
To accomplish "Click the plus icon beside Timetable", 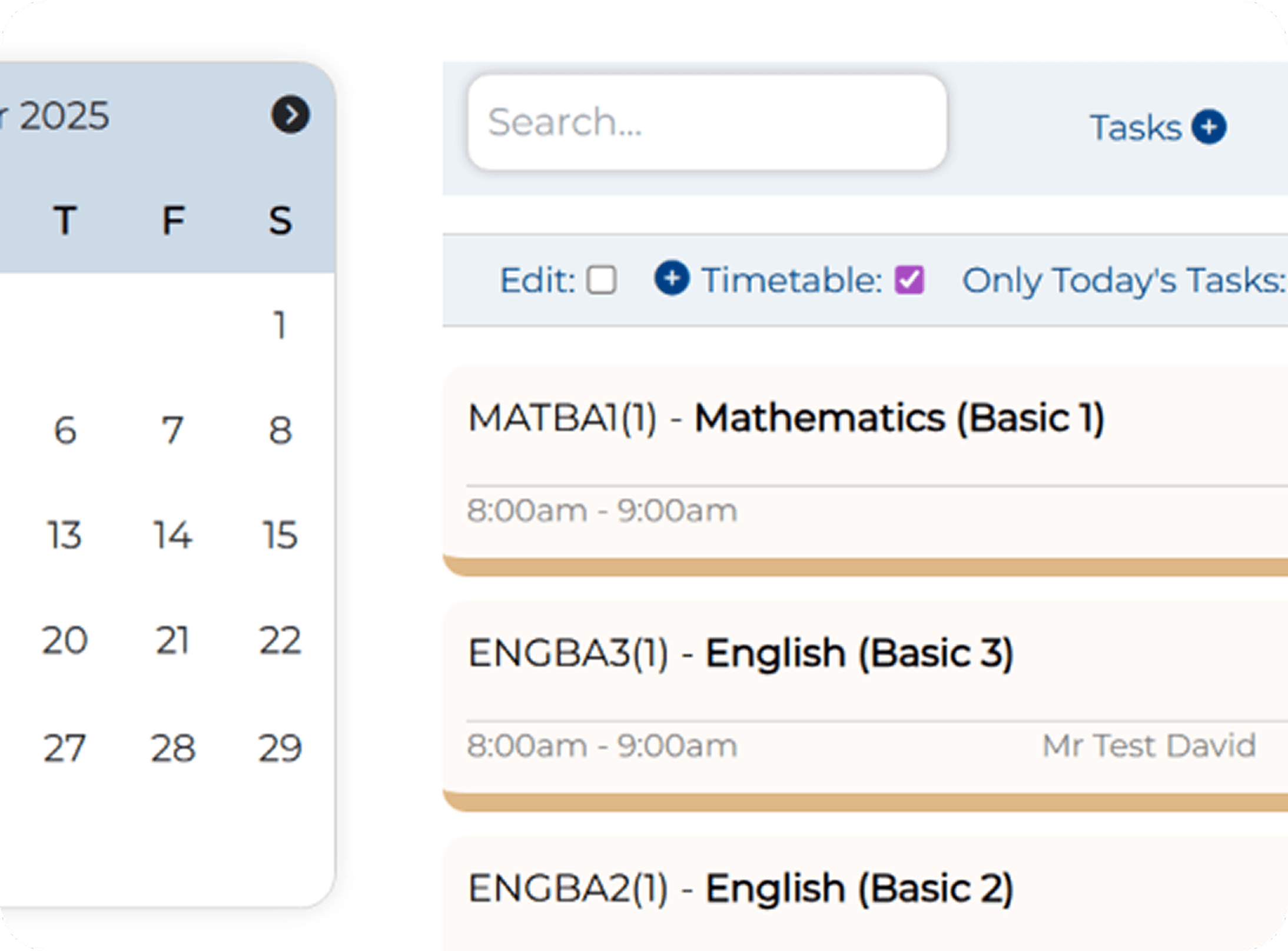I will (x=672, y=278).
